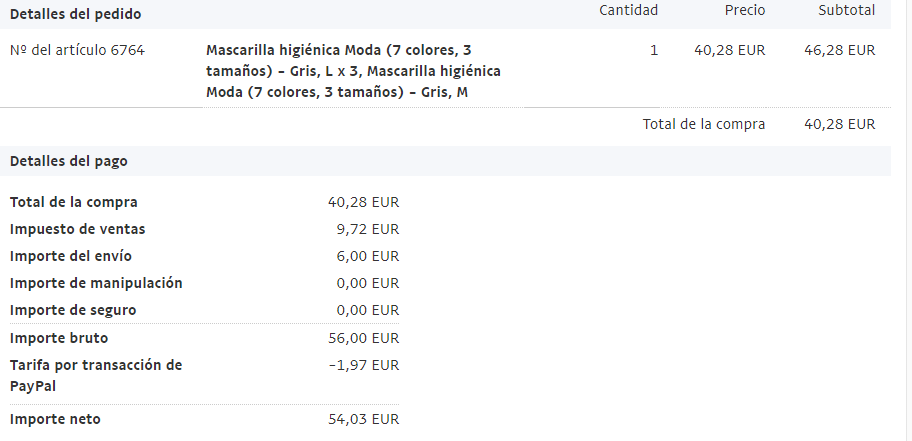Click the item price 40,28 EUR
This screenshot has height=441, width=912.
pyautogui.click(x=729, y=51)
